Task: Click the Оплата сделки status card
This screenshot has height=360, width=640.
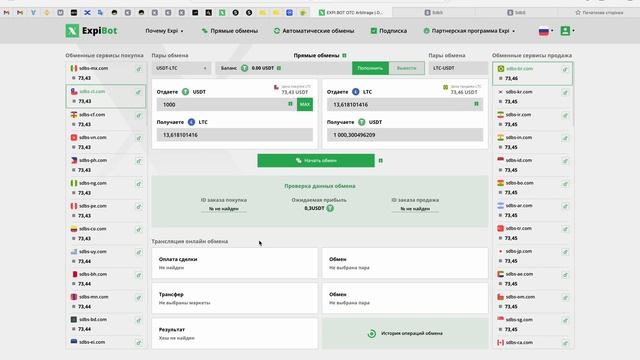Action: pyautogui.click(x=235, y=263)
